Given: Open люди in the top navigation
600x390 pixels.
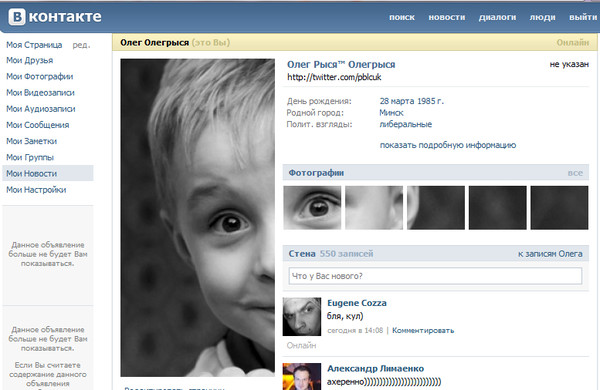Looking at the screenshot, I should click(x=542, y=17).
